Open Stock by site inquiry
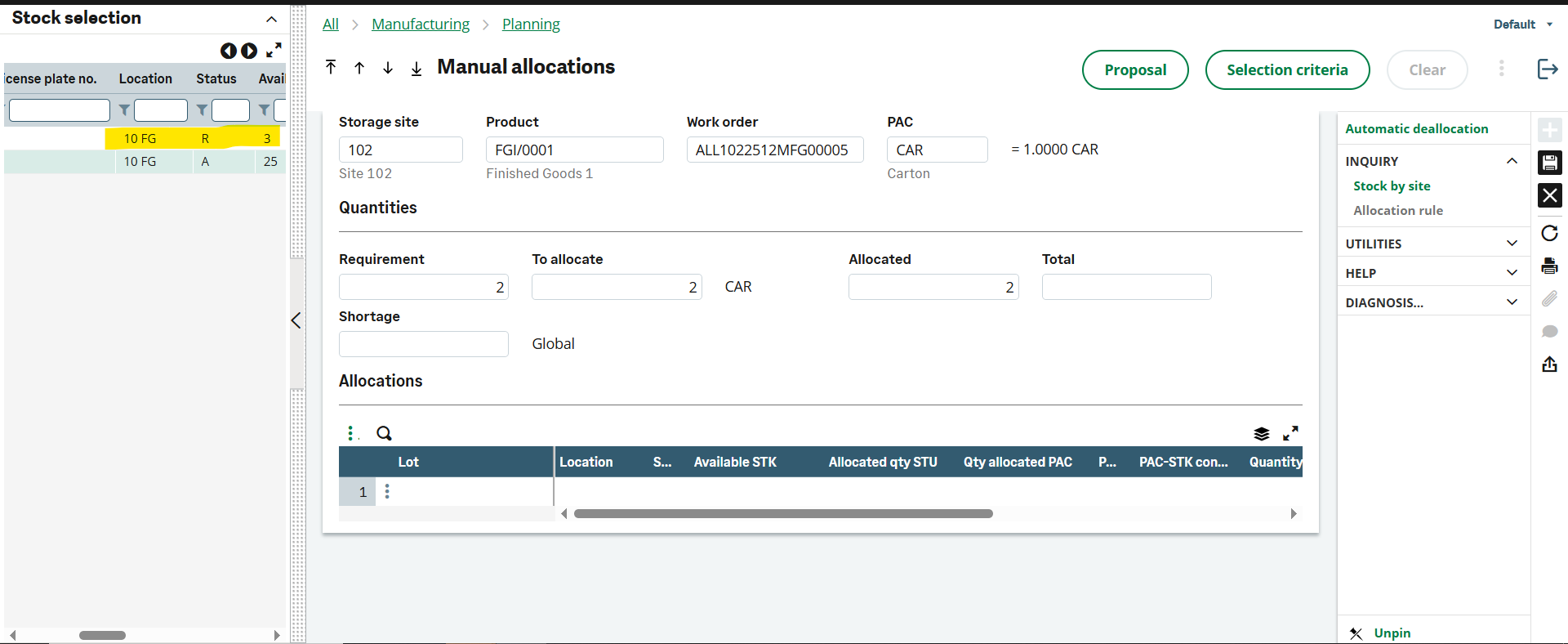Viewport: 1568px width, 644px height. pos(1392,186)
